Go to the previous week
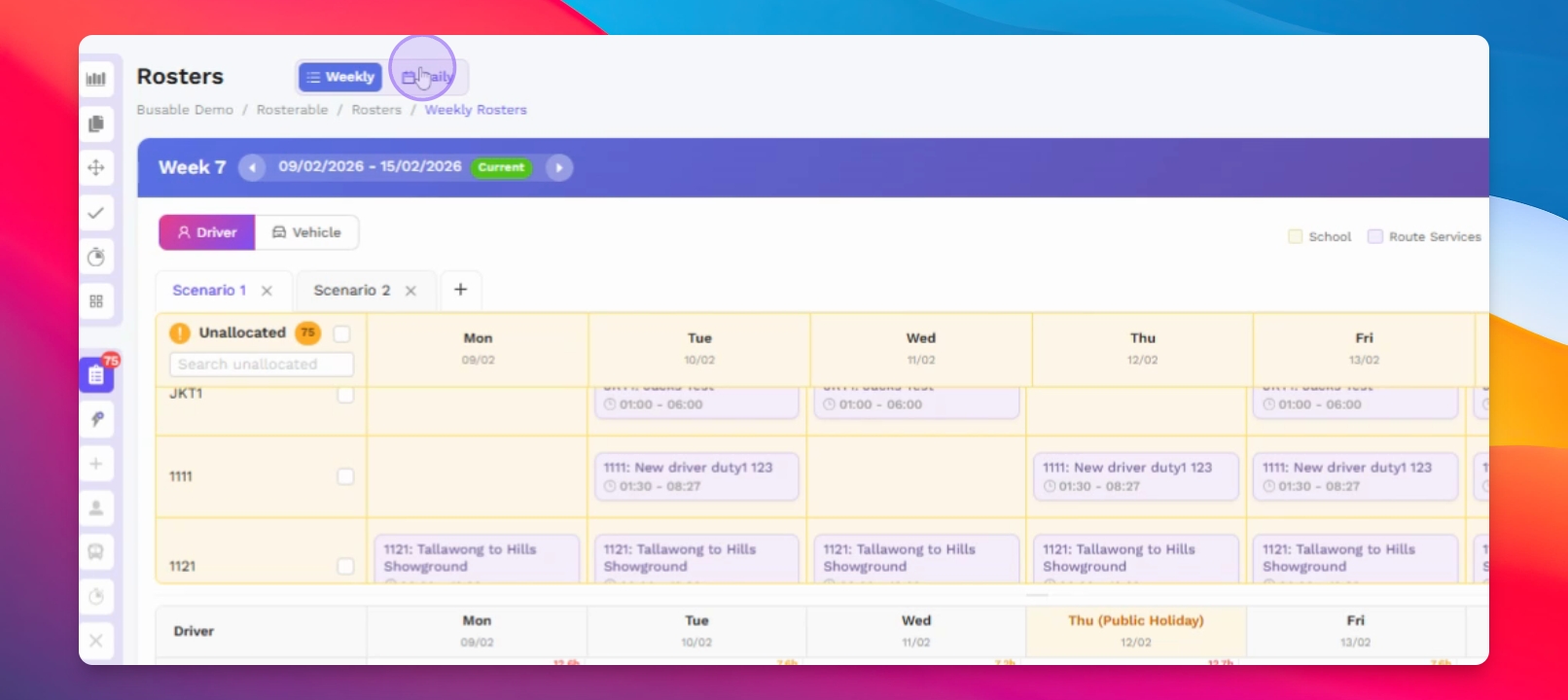Viewport: 1568px width, 700px height. click(252, 167)
